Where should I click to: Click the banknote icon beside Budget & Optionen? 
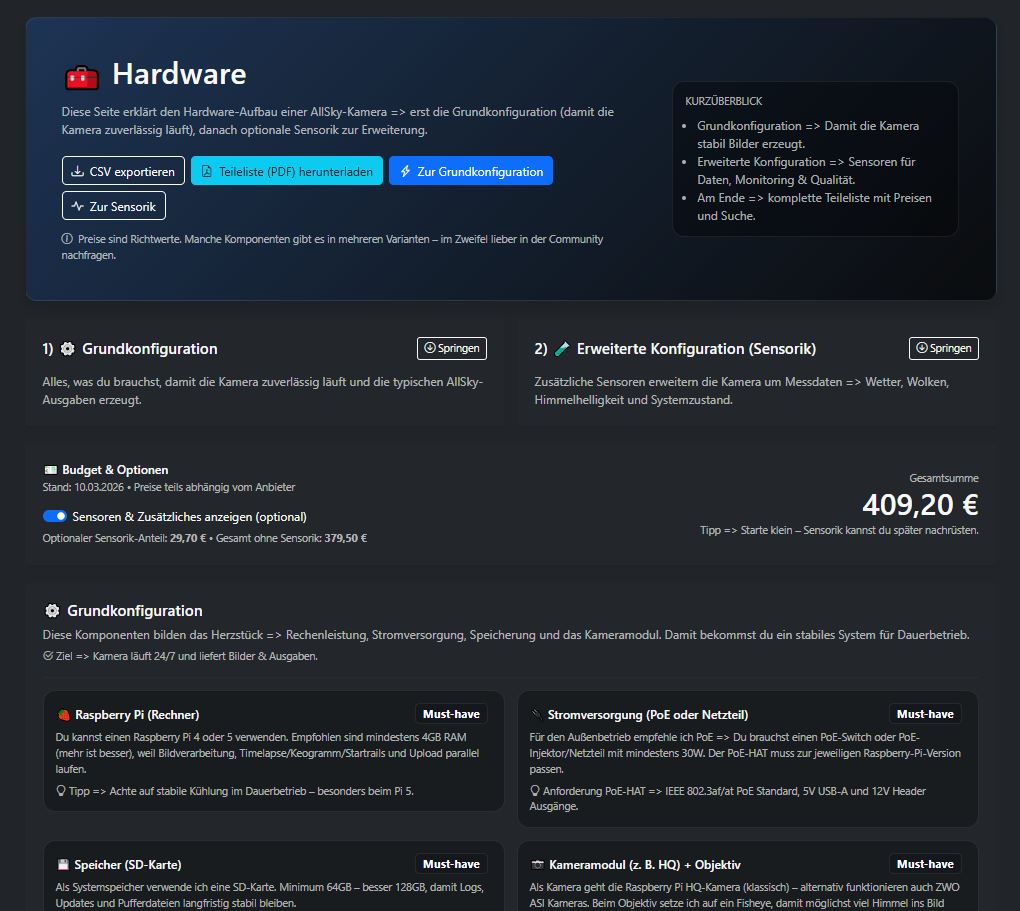pyautogui.click(x=52, y=468)
